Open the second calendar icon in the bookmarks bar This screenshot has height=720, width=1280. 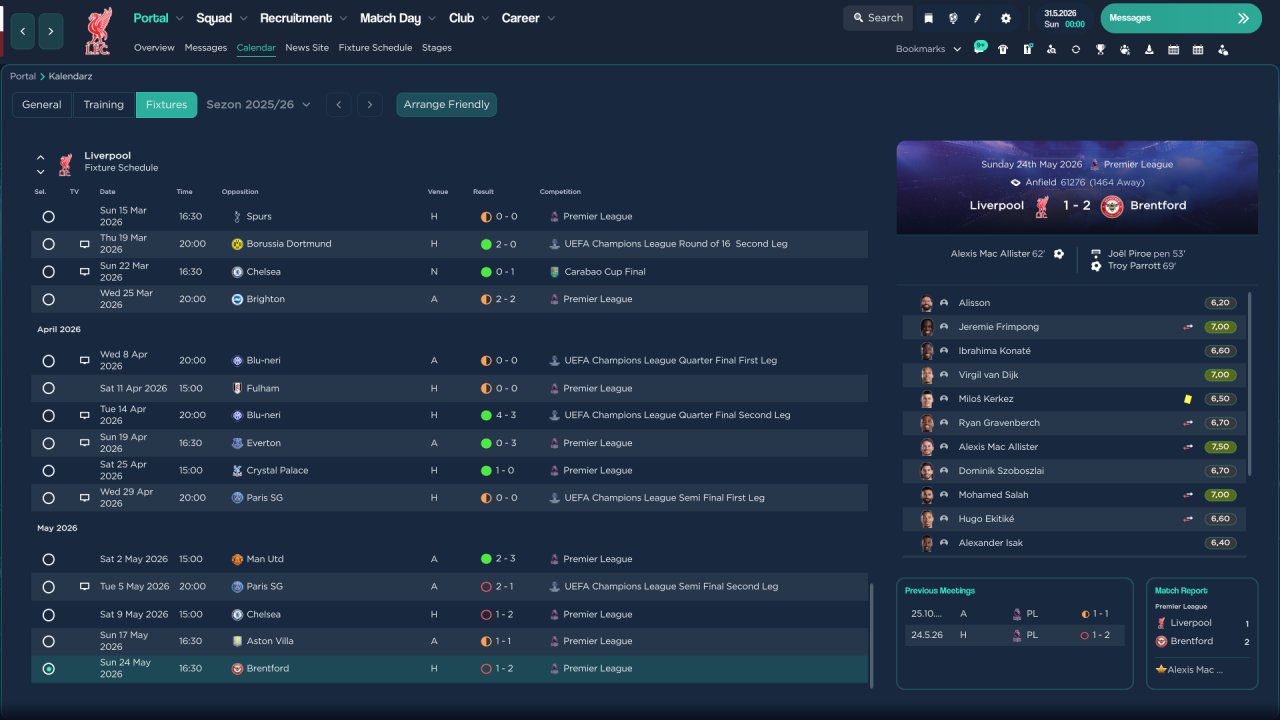(1198, 49)
